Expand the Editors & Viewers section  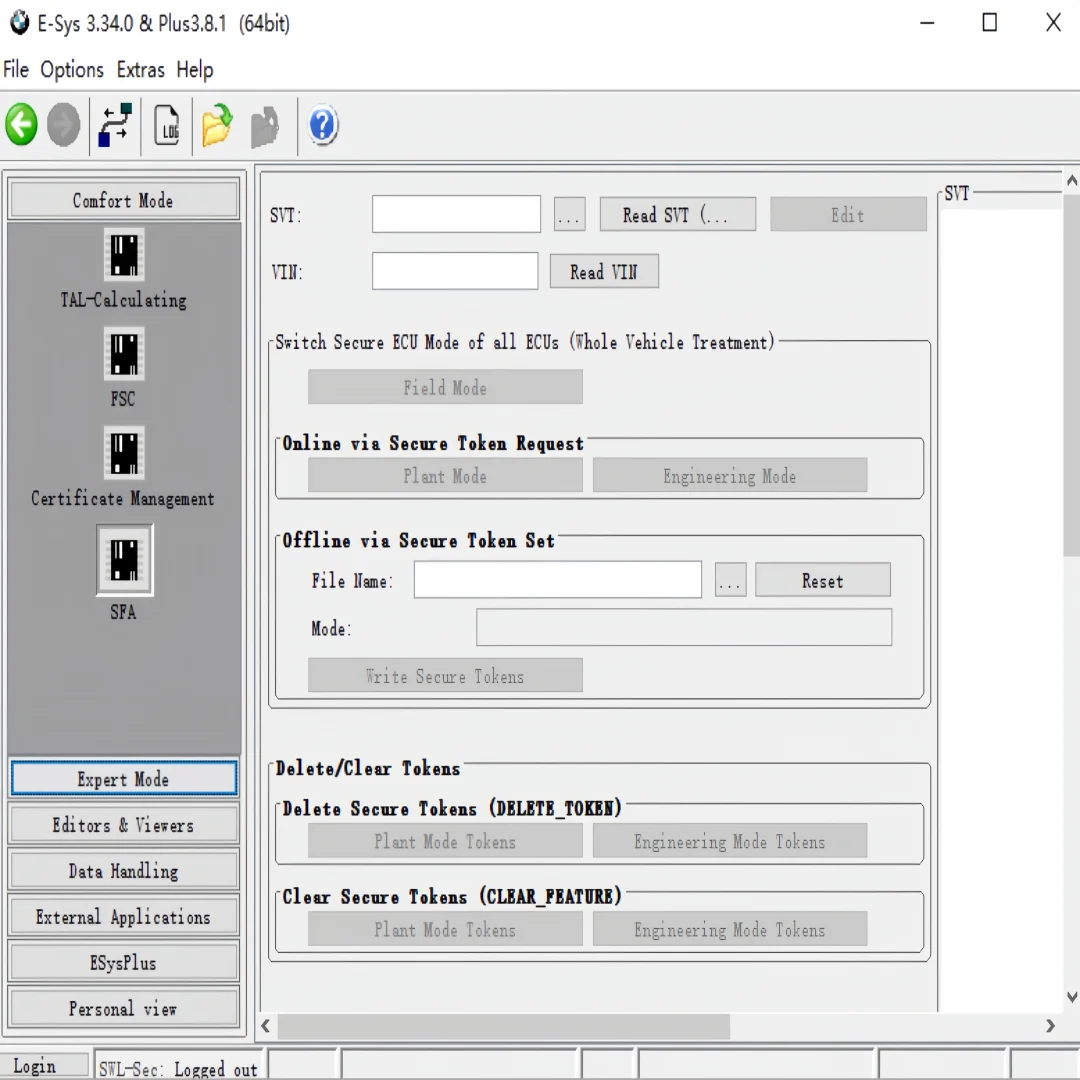[124, 824]
